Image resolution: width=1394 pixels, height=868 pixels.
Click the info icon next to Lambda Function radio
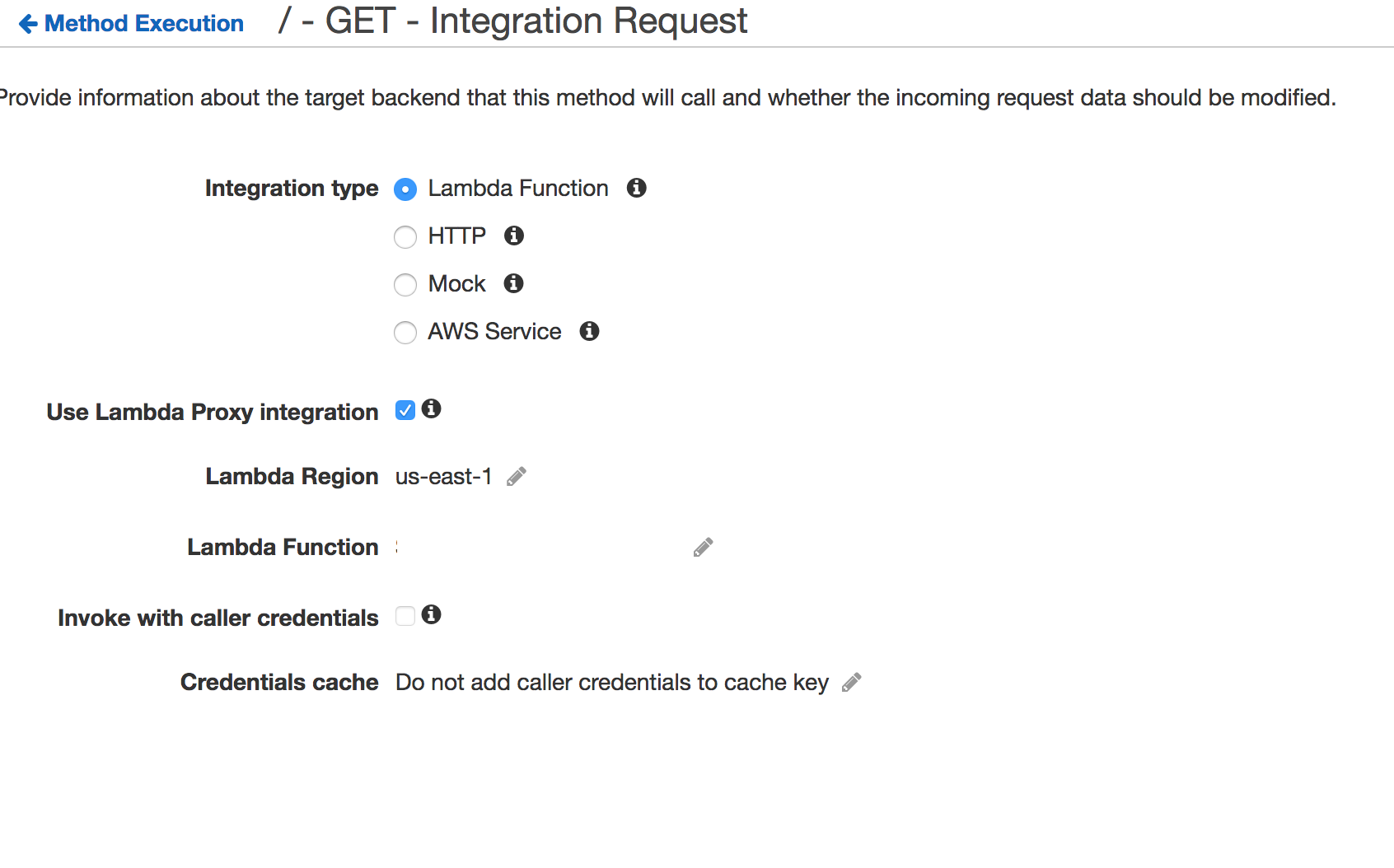point(636,188)
